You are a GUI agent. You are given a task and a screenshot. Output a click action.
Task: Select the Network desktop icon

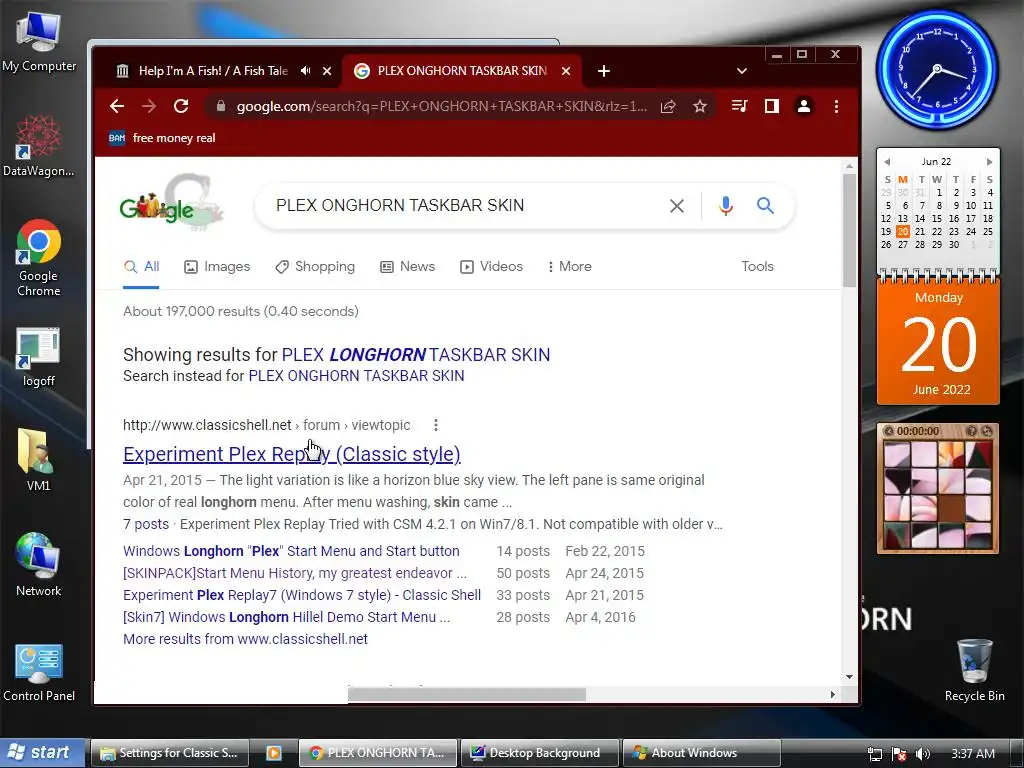[x=39, y=565]
